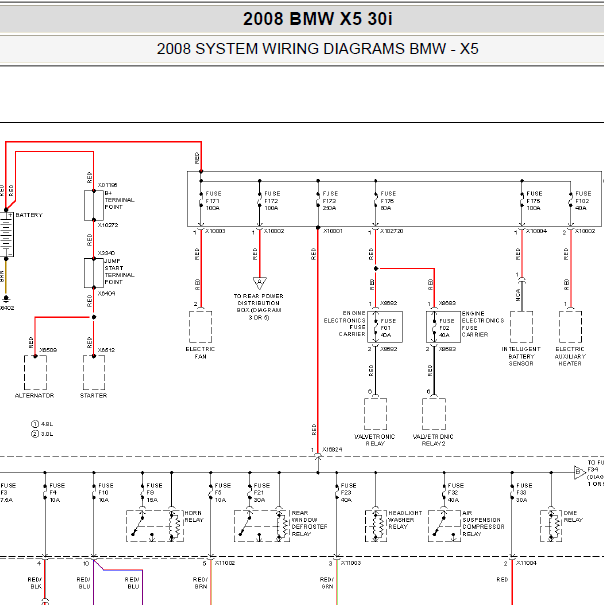Click the Fuse F10 label
This screenshot has height=605, width=604.
pos(106,493)
